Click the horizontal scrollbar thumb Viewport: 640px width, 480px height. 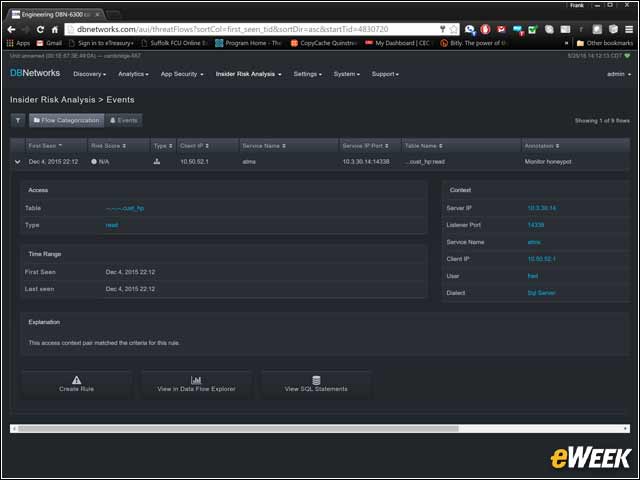(x=238, y=429)
